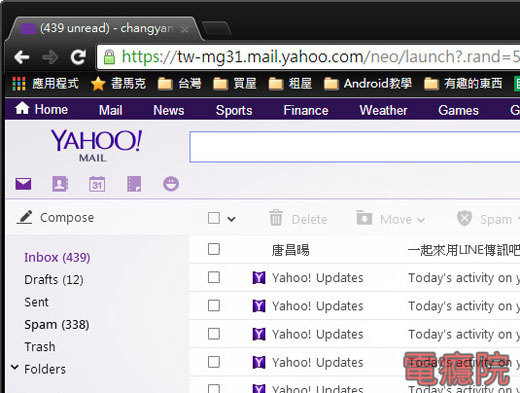Open the Contacts icon

pyautogui.click(x=60, y=184)
